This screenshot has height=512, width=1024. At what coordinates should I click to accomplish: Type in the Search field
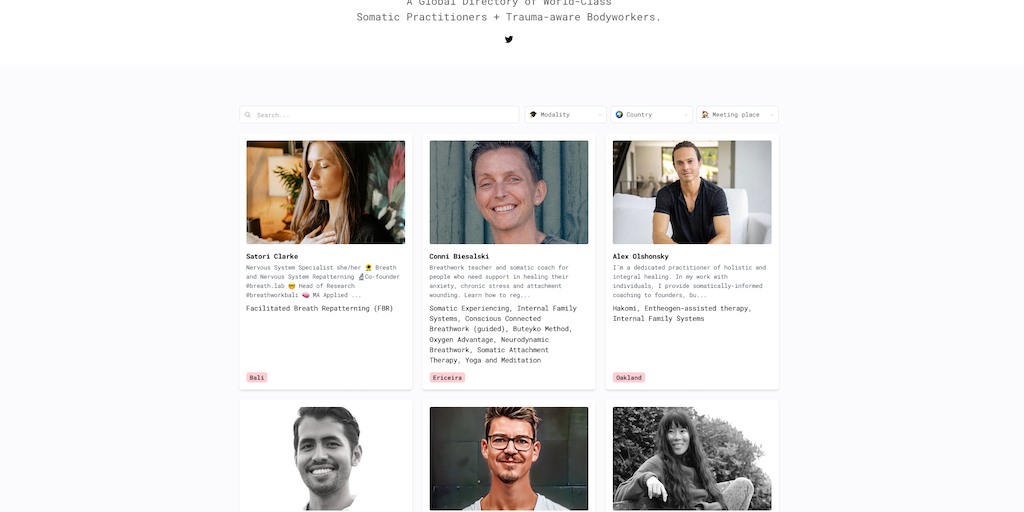click(x=385, y=115)
